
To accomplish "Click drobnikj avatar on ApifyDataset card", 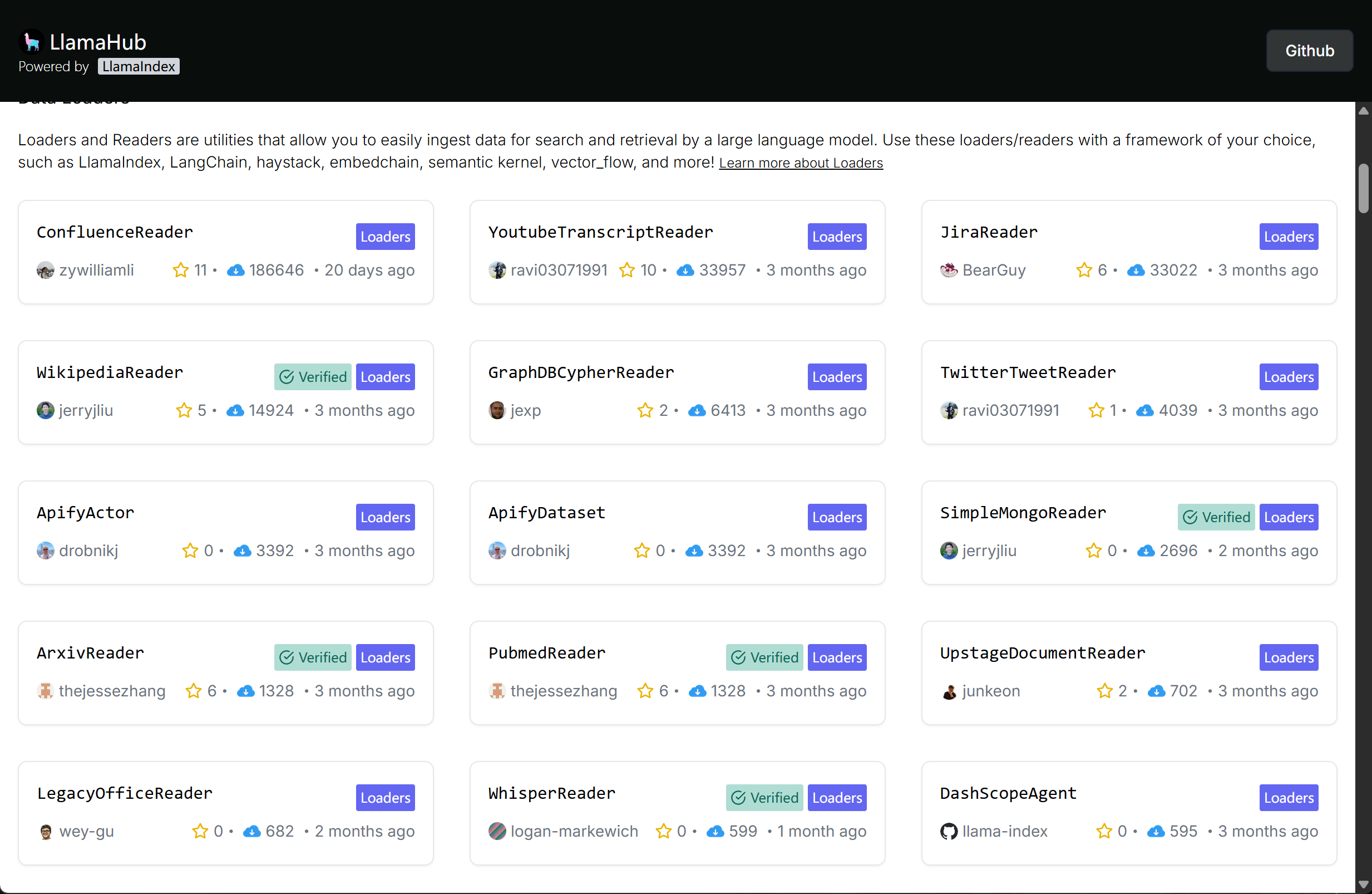I will (497, 550).
